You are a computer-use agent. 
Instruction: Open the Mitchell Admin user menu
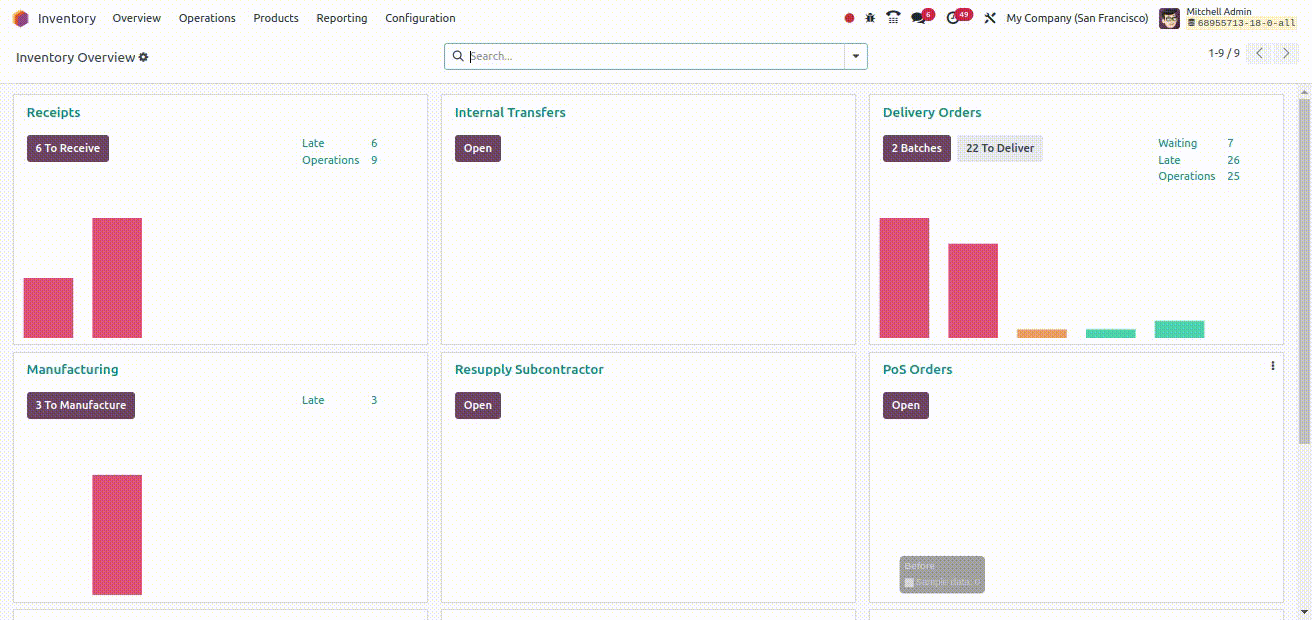tap(1226, 18)
